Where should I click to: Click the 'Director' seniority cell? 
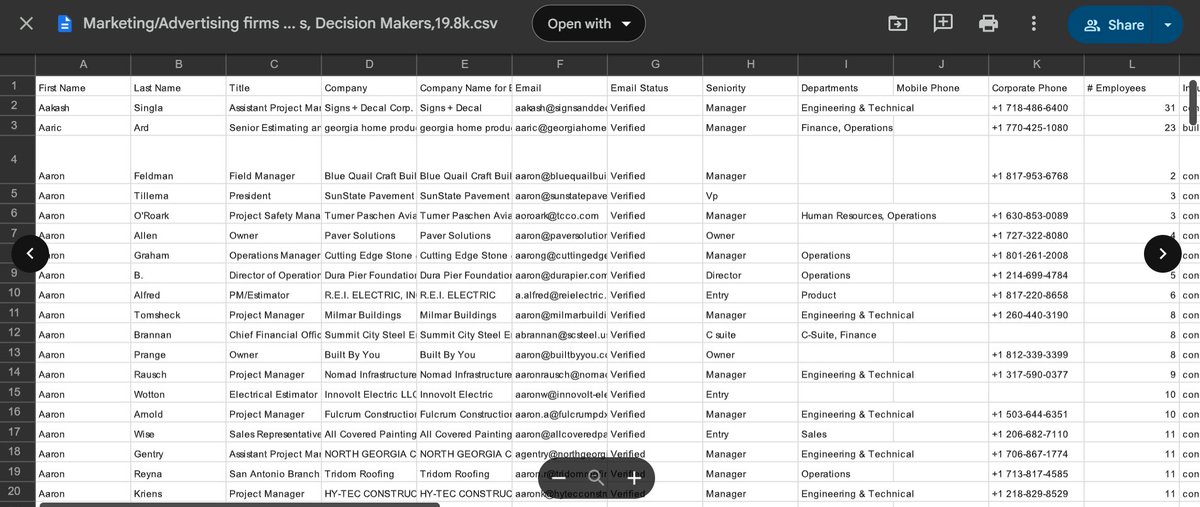click(x=750, y=275)
